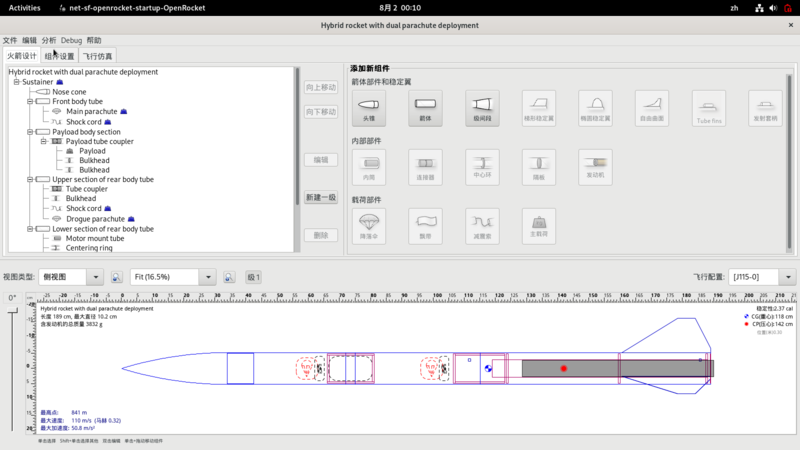Add a transition (级间段) component

(x=482, y=108)
